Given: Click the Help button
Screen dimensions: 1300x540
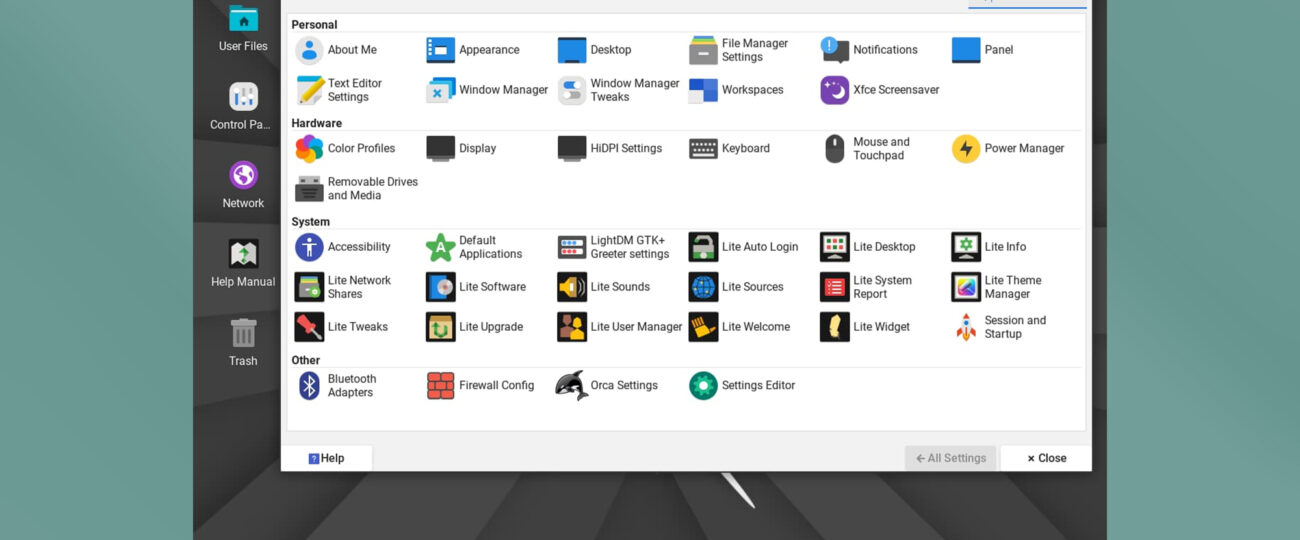Looking at the screenshot, I should [x=327, y=458].
